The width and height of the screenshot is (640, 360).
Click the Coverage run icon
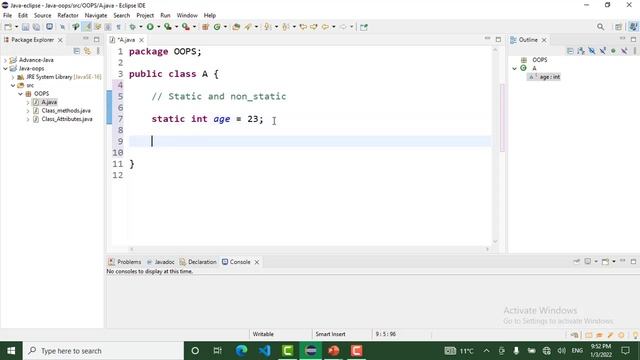(x=167, y=27)
